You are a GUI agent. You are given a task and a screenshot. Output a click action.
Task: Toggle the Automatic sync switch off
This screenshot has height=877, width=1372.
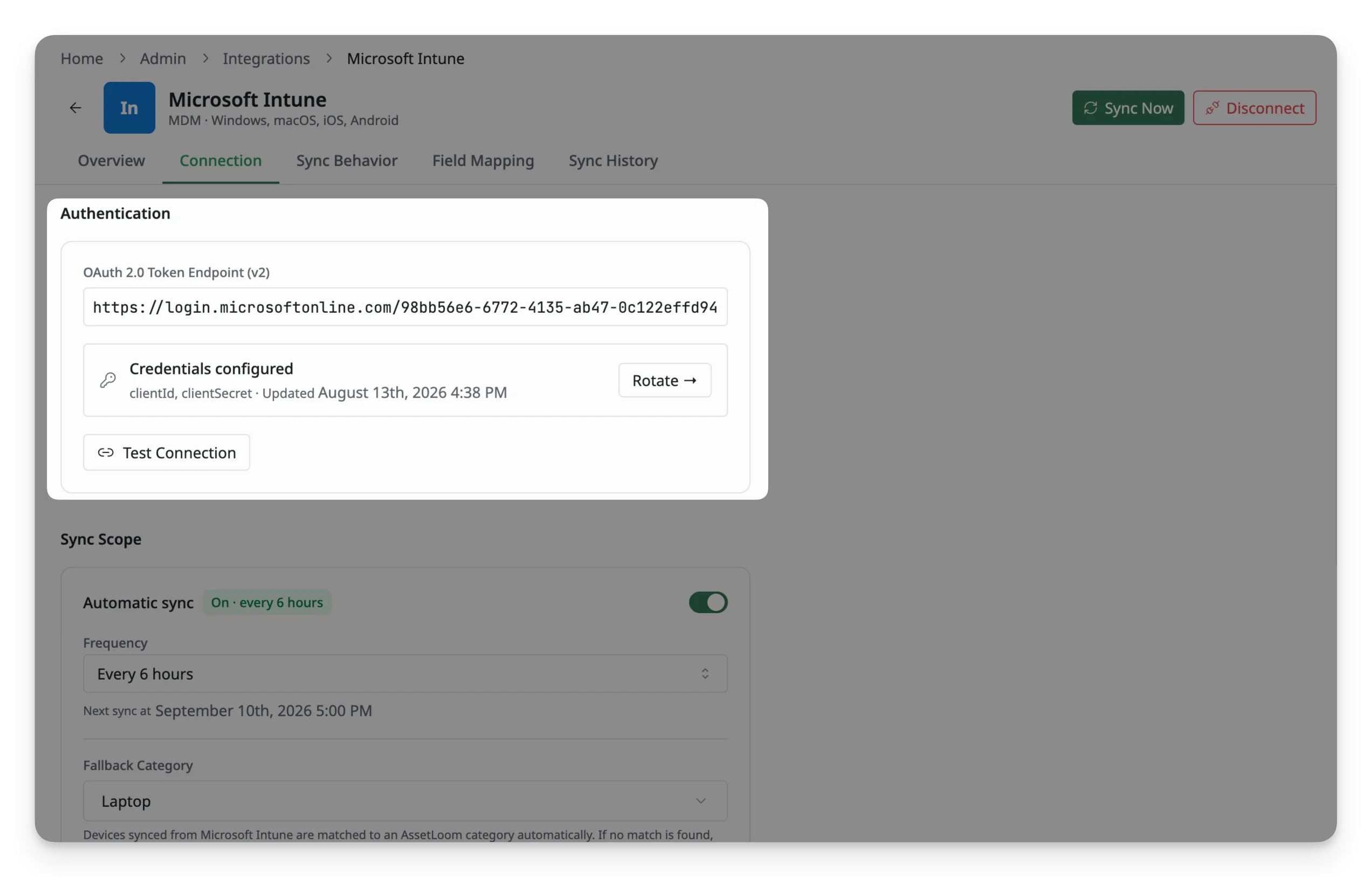click(708, 602)
